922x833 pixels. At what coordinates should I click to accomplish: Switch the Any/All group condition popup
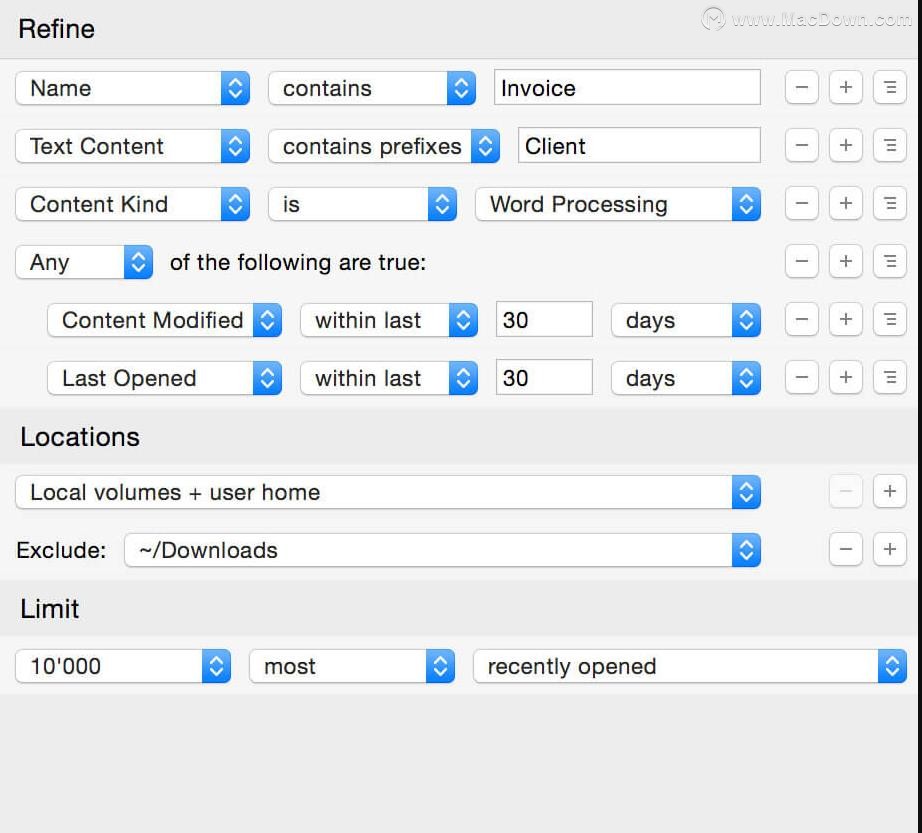pyautogui.click(x=84, y=262)
